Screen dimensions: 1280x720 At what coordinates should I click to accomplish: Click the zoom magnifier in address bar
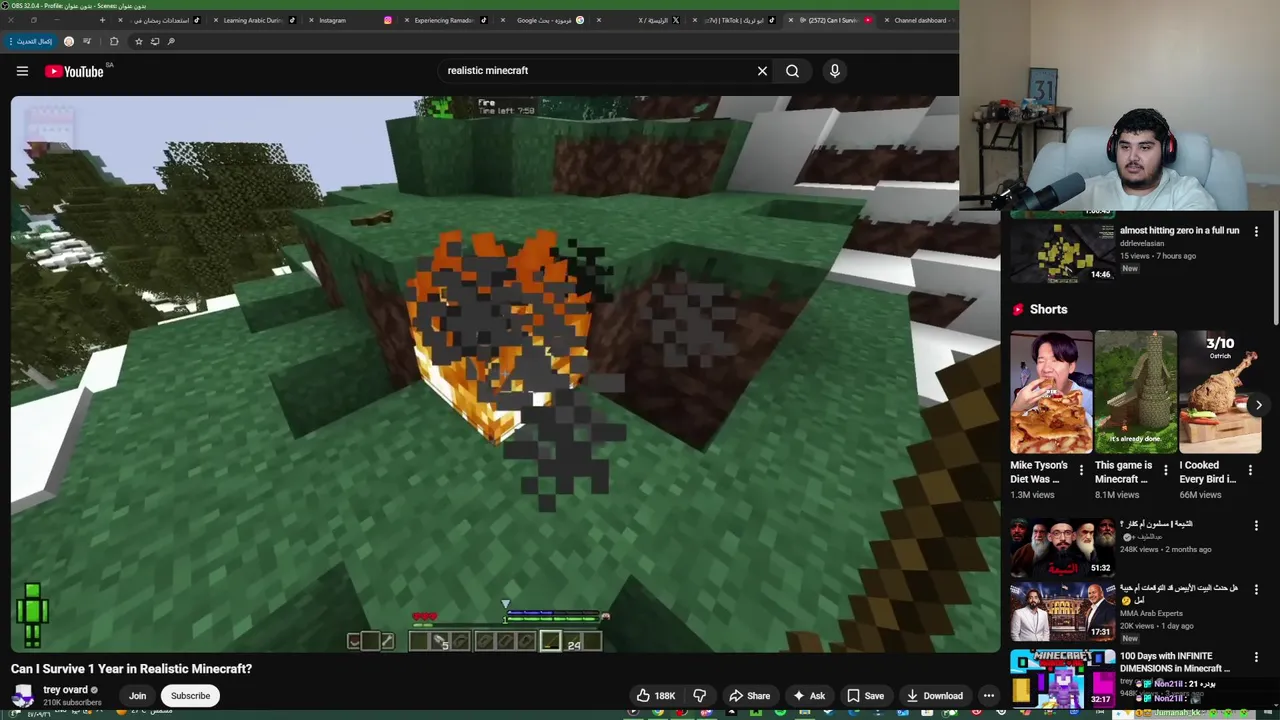tap(171, 41)
